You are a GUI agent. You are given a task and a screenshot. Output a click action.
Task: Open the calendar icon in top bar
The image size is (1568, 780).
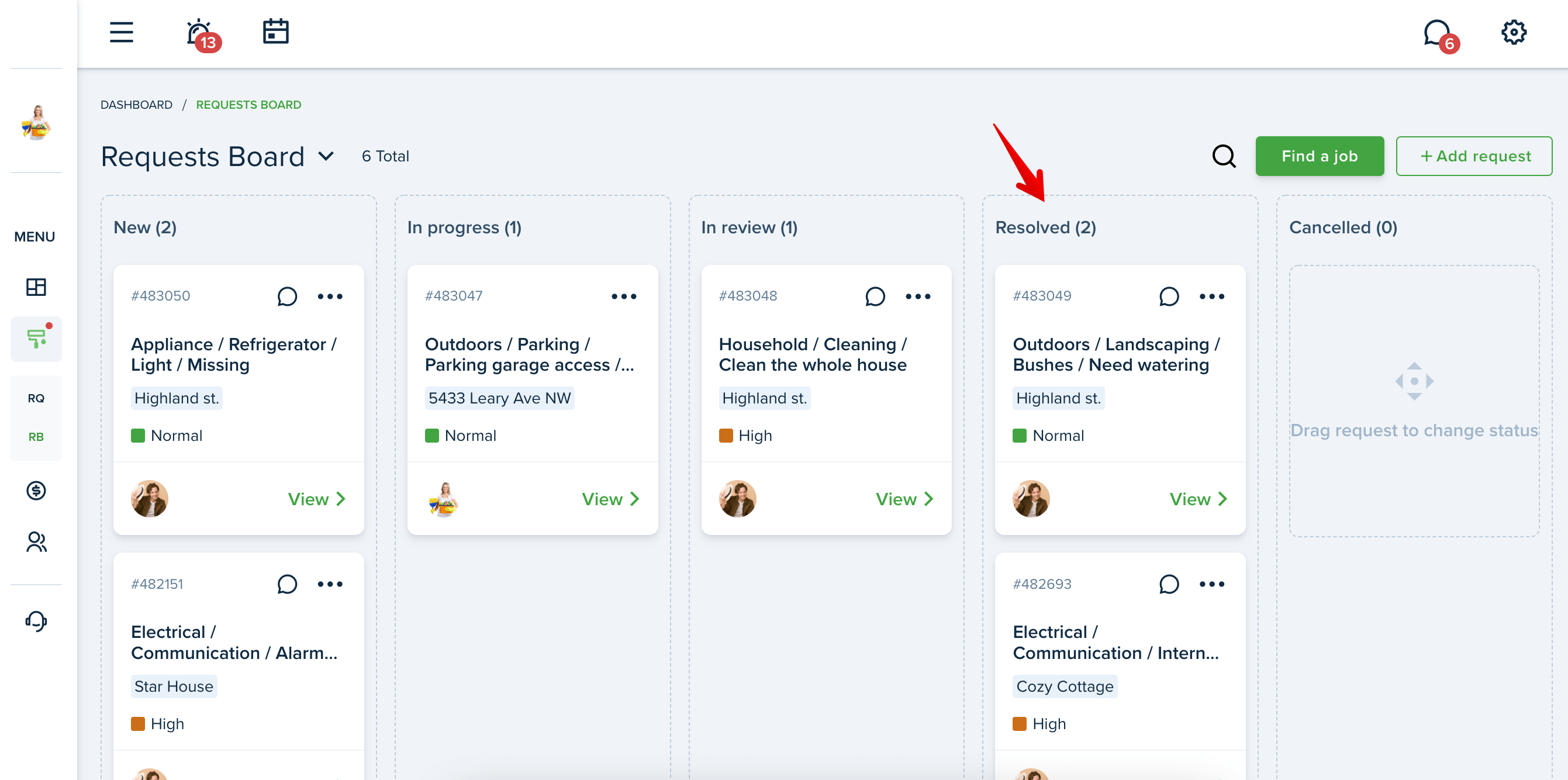(276, 32)
